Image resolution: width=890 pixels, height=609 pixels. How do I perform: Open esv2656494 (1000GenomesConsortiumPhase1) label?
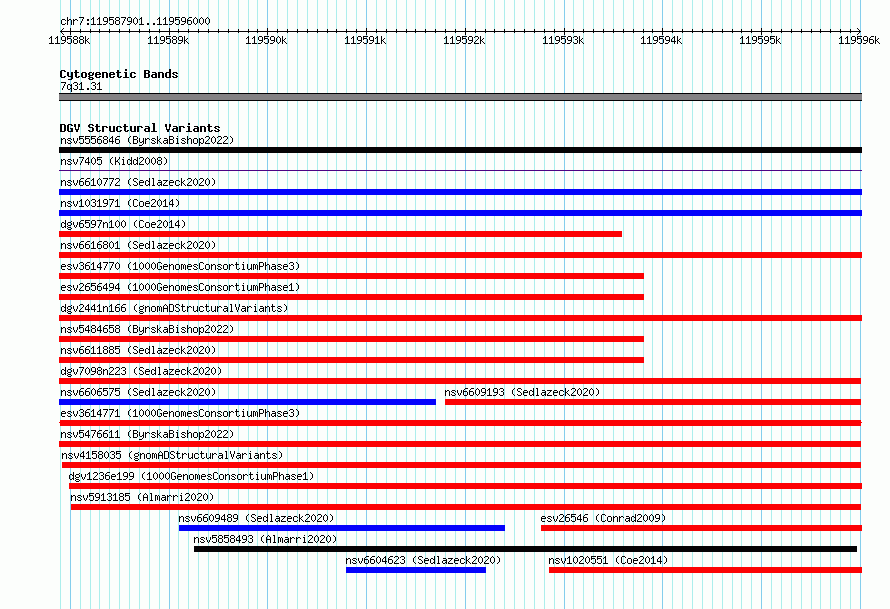pyautogui.click(x=180, y=287)
